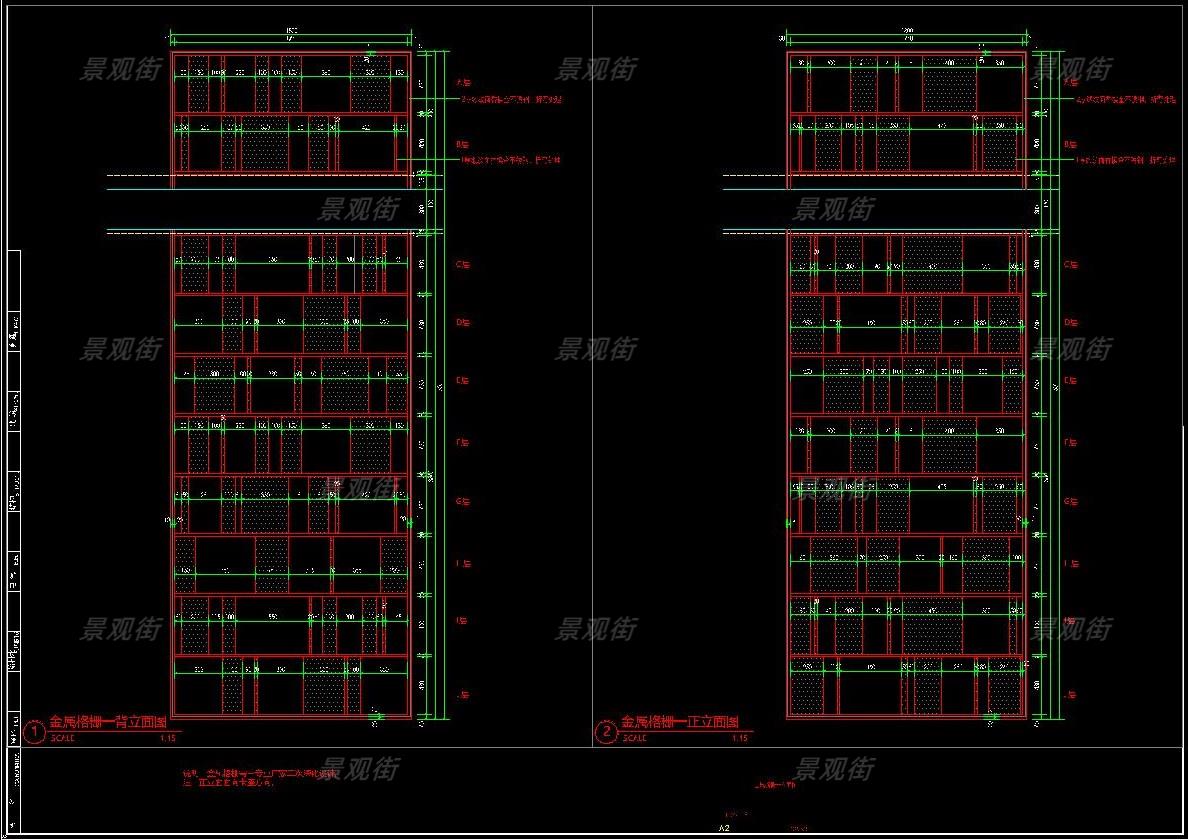
Task: Select the title 金属格栅一正立面图
Action: tap(680, 722)
